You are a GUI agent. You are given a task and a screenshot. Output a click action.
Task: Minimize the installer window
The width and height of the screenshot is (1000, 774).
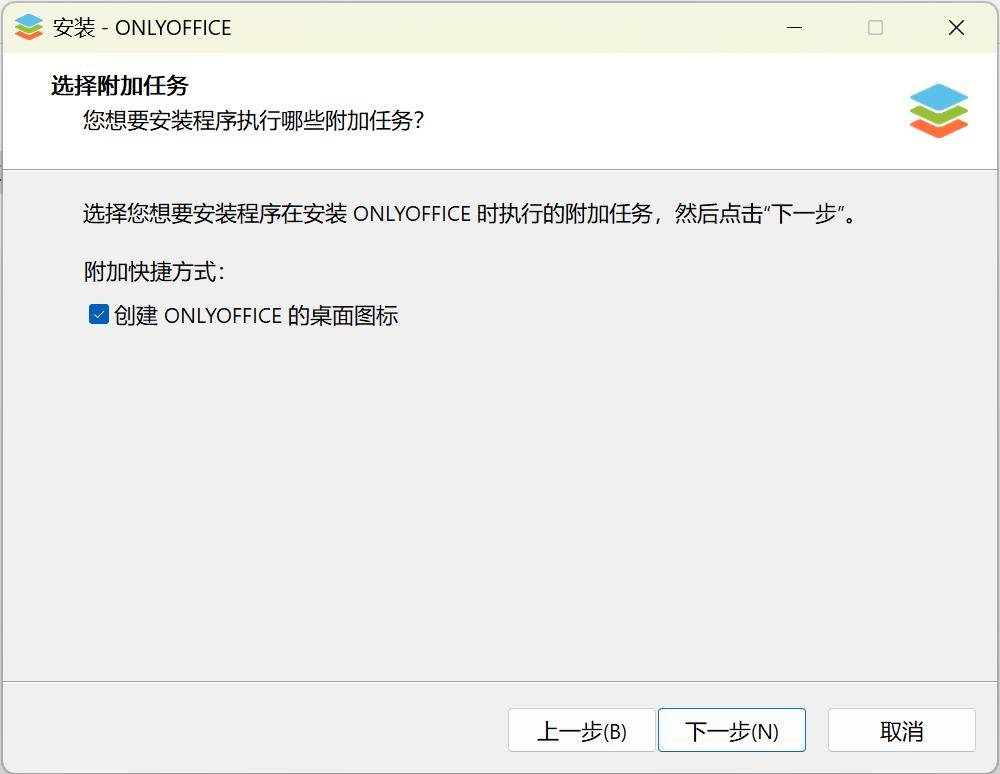click(x=795, y=27)
